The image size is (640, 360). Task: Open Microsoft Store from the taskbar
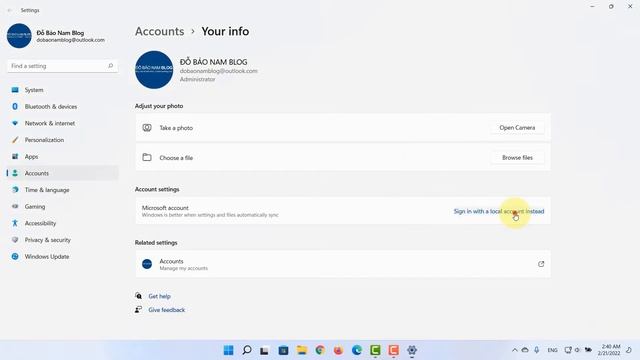point(283,350)
